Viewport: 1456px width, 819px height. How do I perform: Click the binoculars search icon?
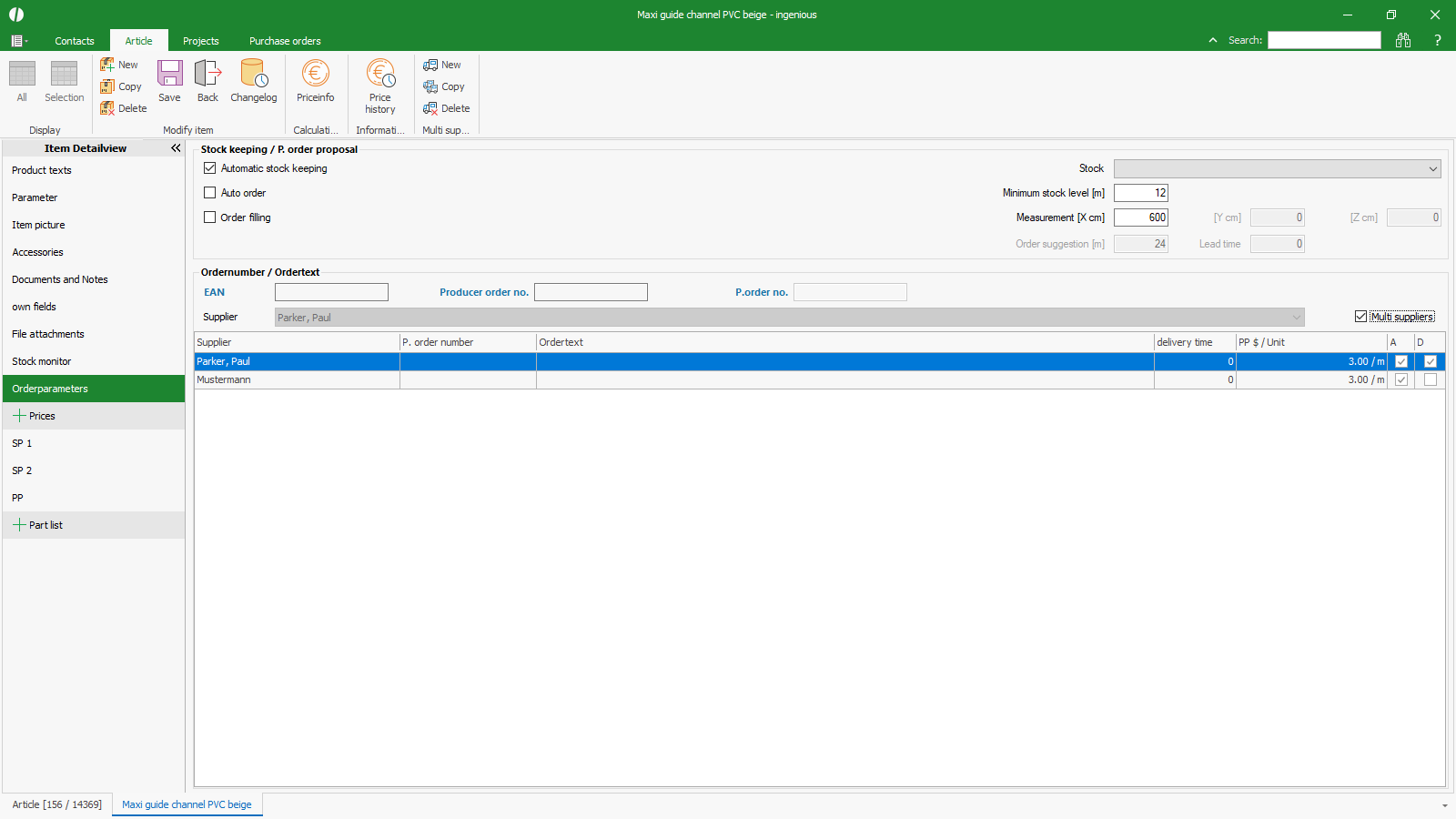coord(1402,40)
